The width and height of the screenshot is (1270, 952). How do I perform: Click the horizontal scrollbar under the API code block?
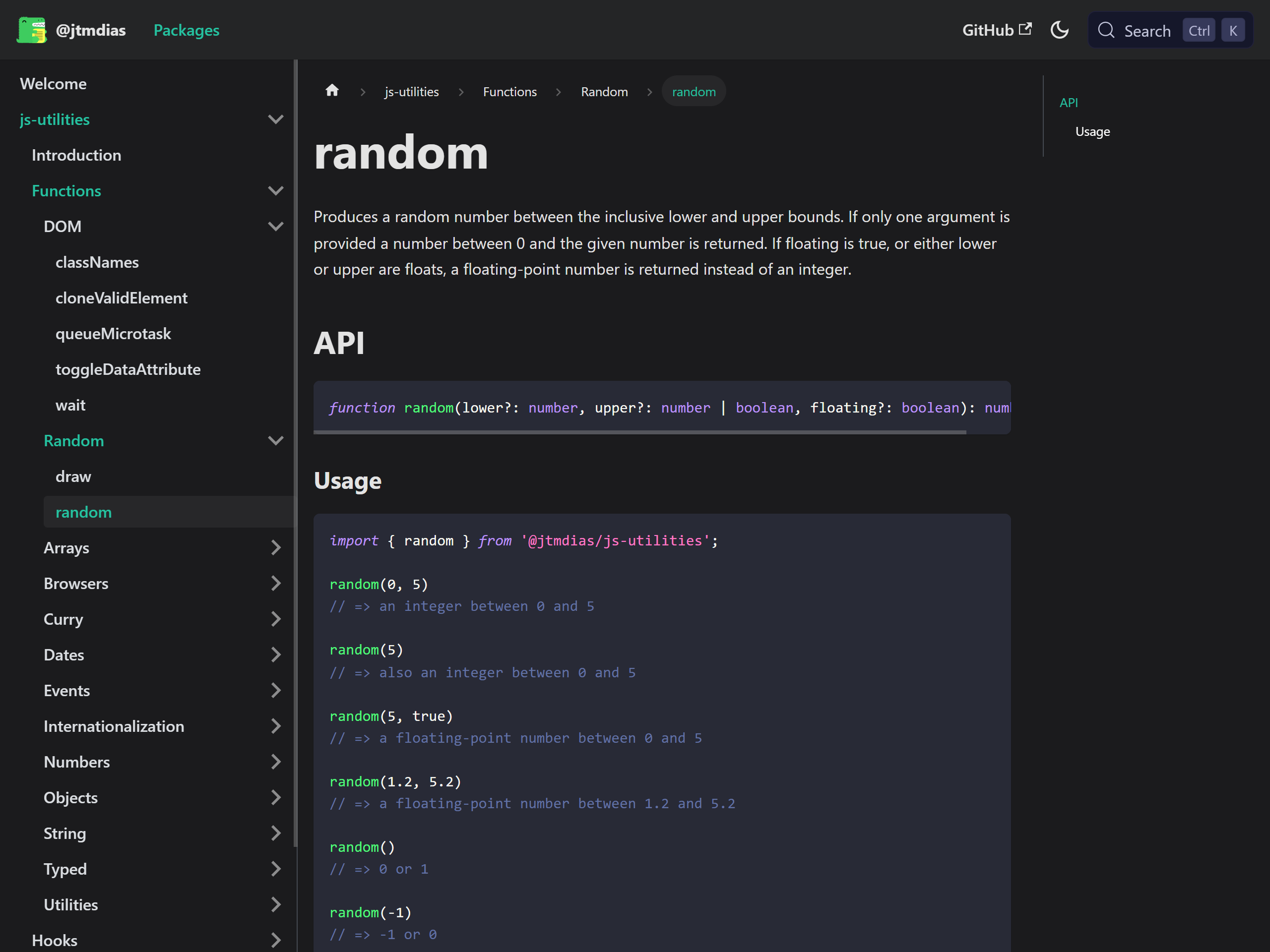click(639, 432)
